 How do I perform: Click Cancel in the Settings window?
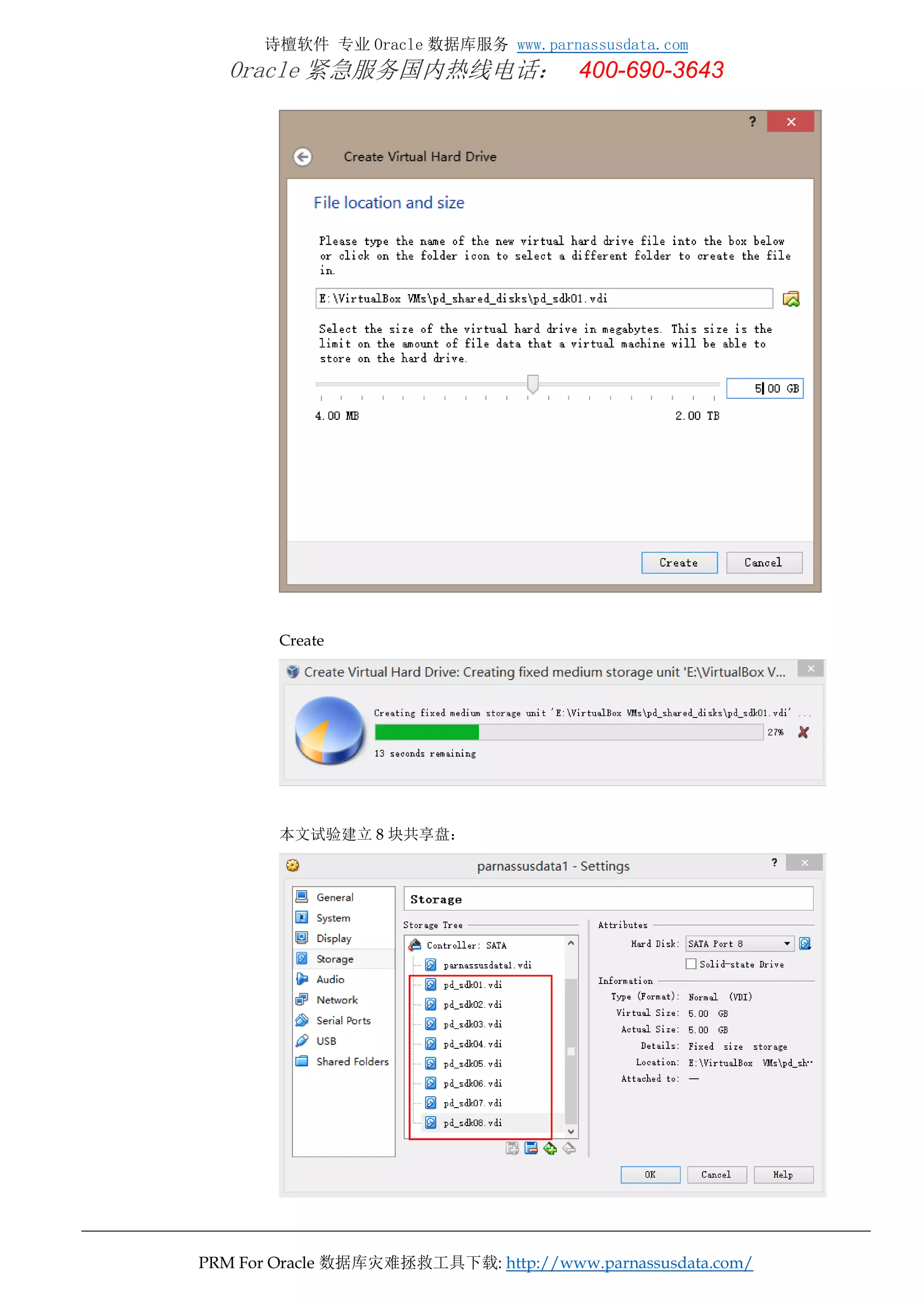click(x=716, y=1175)
